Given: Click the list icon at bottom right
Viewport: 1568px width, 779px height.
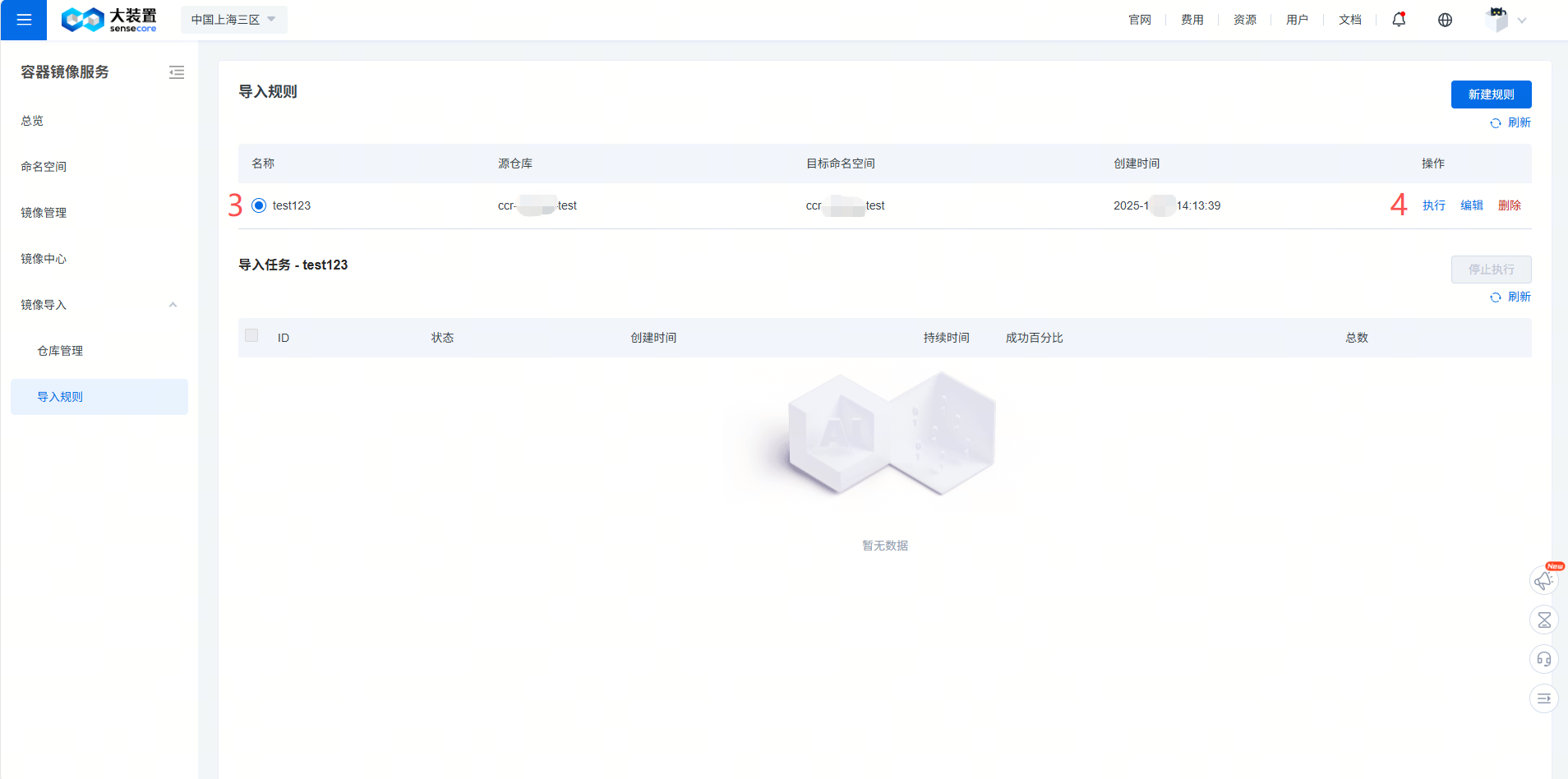Looking at the screenshot, I should (1543, 698).
